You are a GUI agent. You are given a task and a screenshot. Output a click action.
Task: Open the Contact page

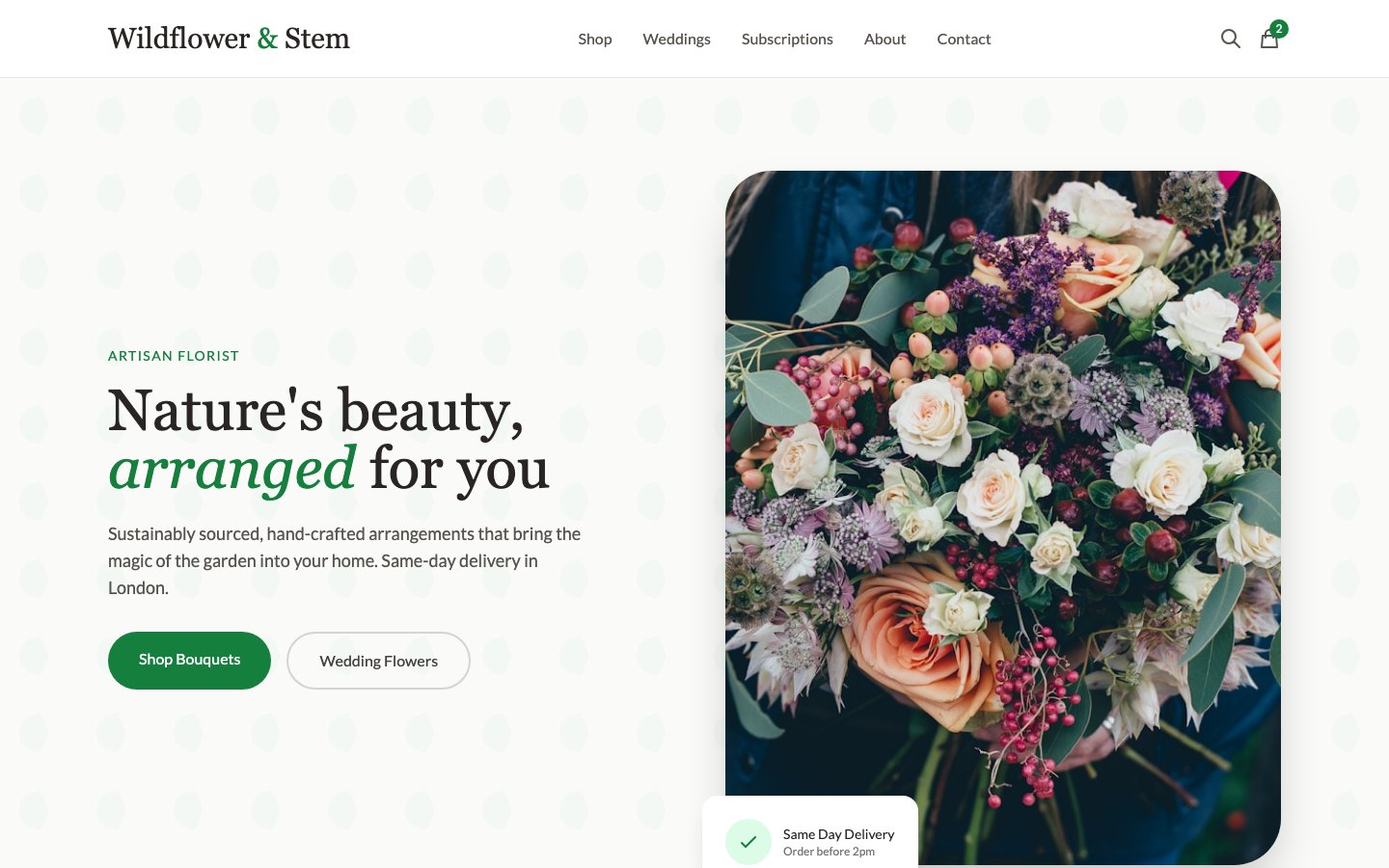point(964,39)
